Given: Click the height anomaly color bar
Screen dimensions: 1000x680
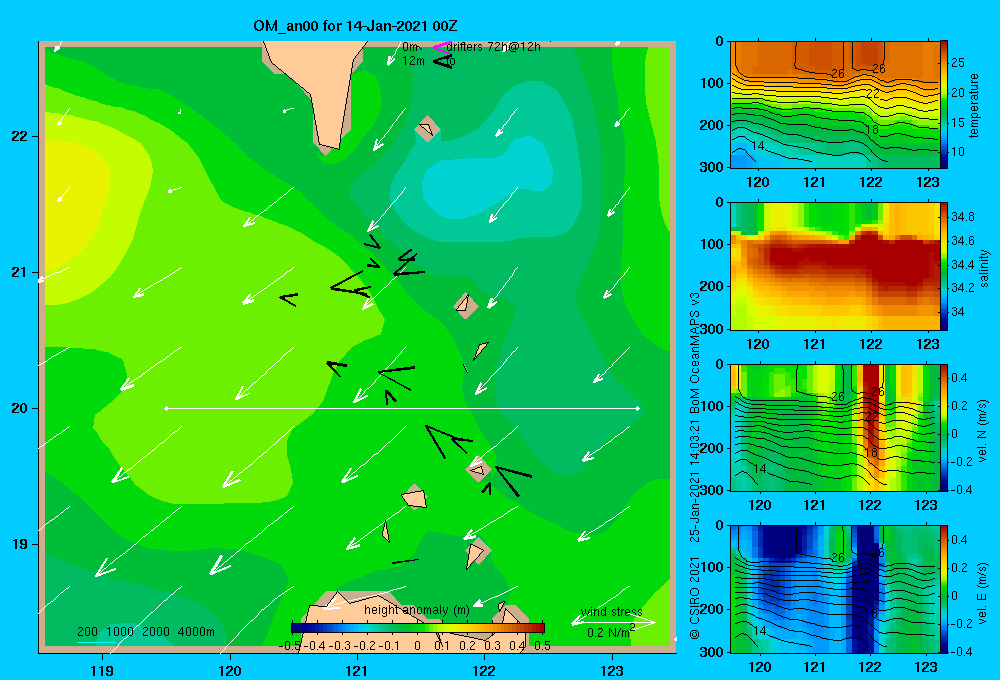Looking at the screenshot, I should 418,628.
